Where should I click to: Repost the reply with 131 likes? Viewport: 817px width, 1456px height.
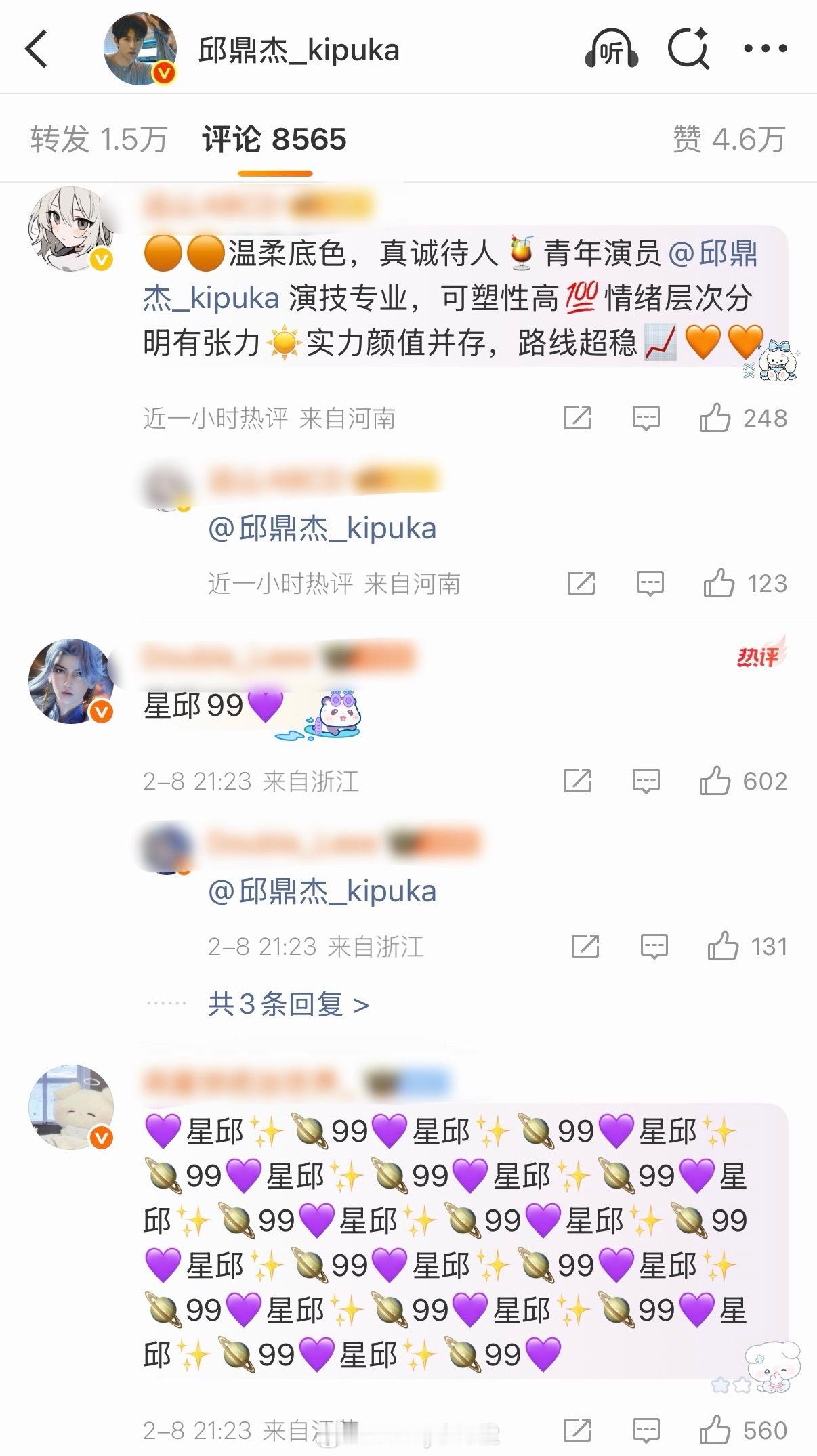tap(585, 946)
